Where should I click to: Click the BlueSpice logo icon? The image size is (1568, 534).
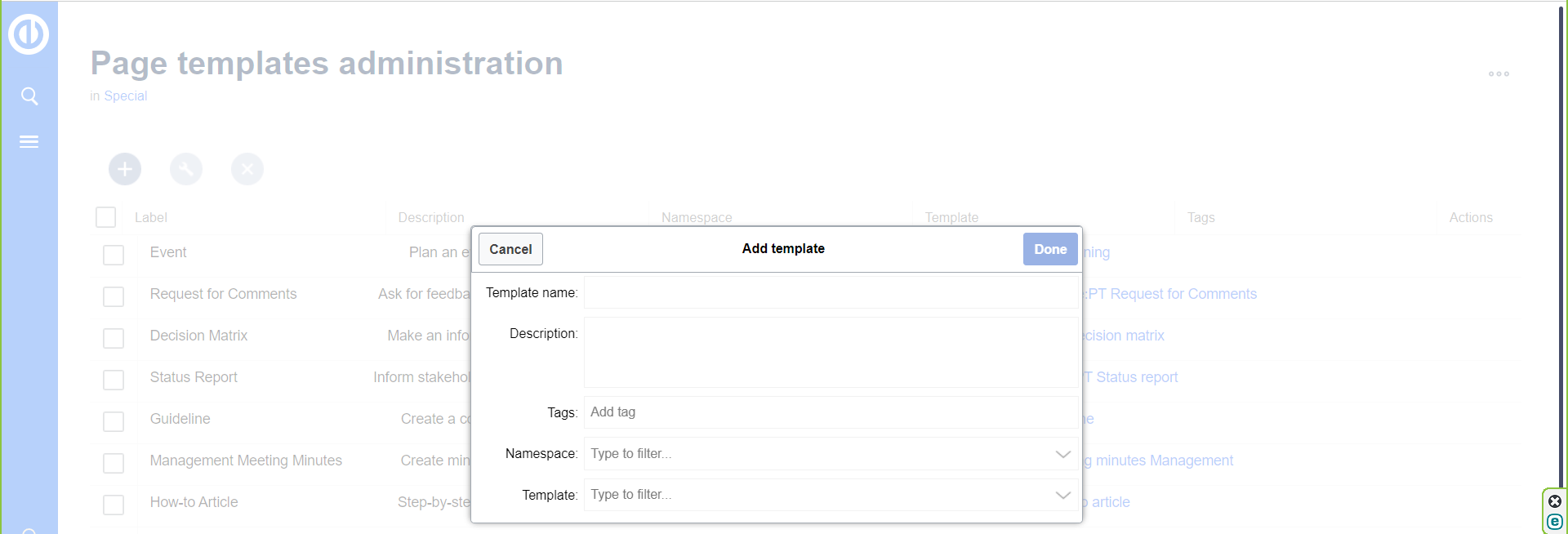29,34
